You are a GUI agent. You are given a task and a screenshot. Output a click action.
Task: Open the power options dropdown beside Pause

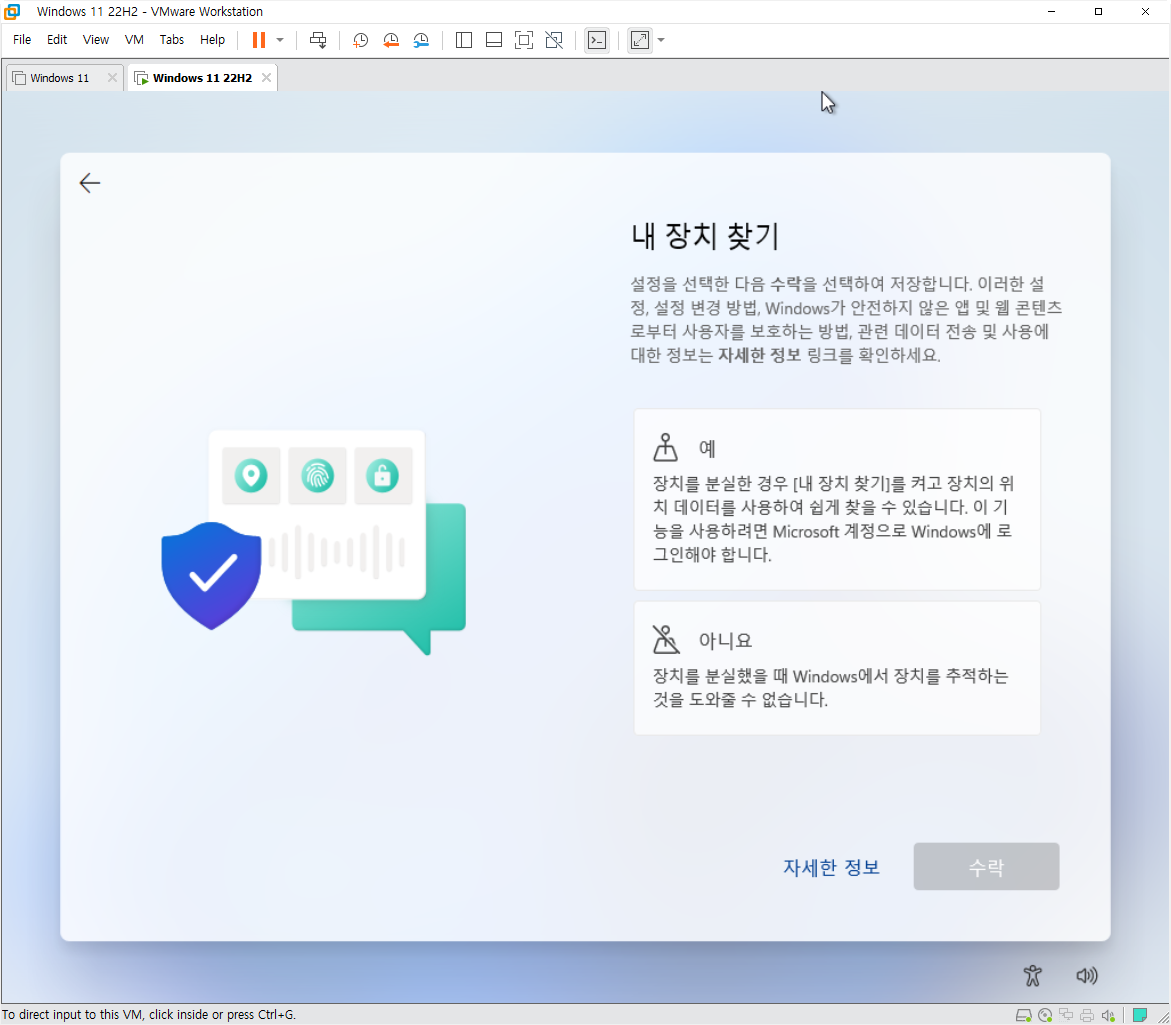tap(280, 40)
